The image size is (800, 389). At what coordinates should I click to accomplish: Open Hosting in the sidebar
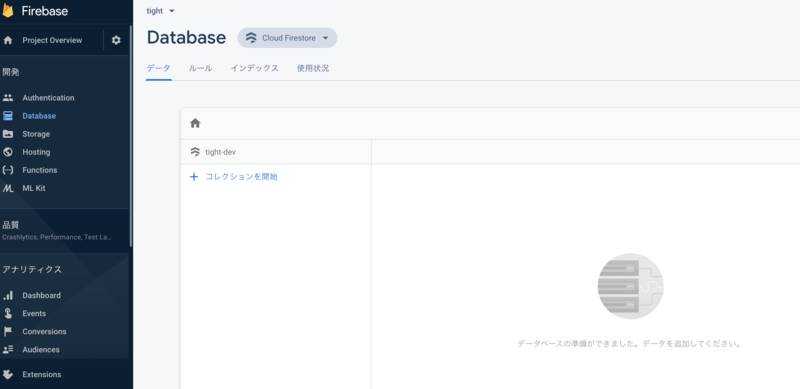(36, 152)
